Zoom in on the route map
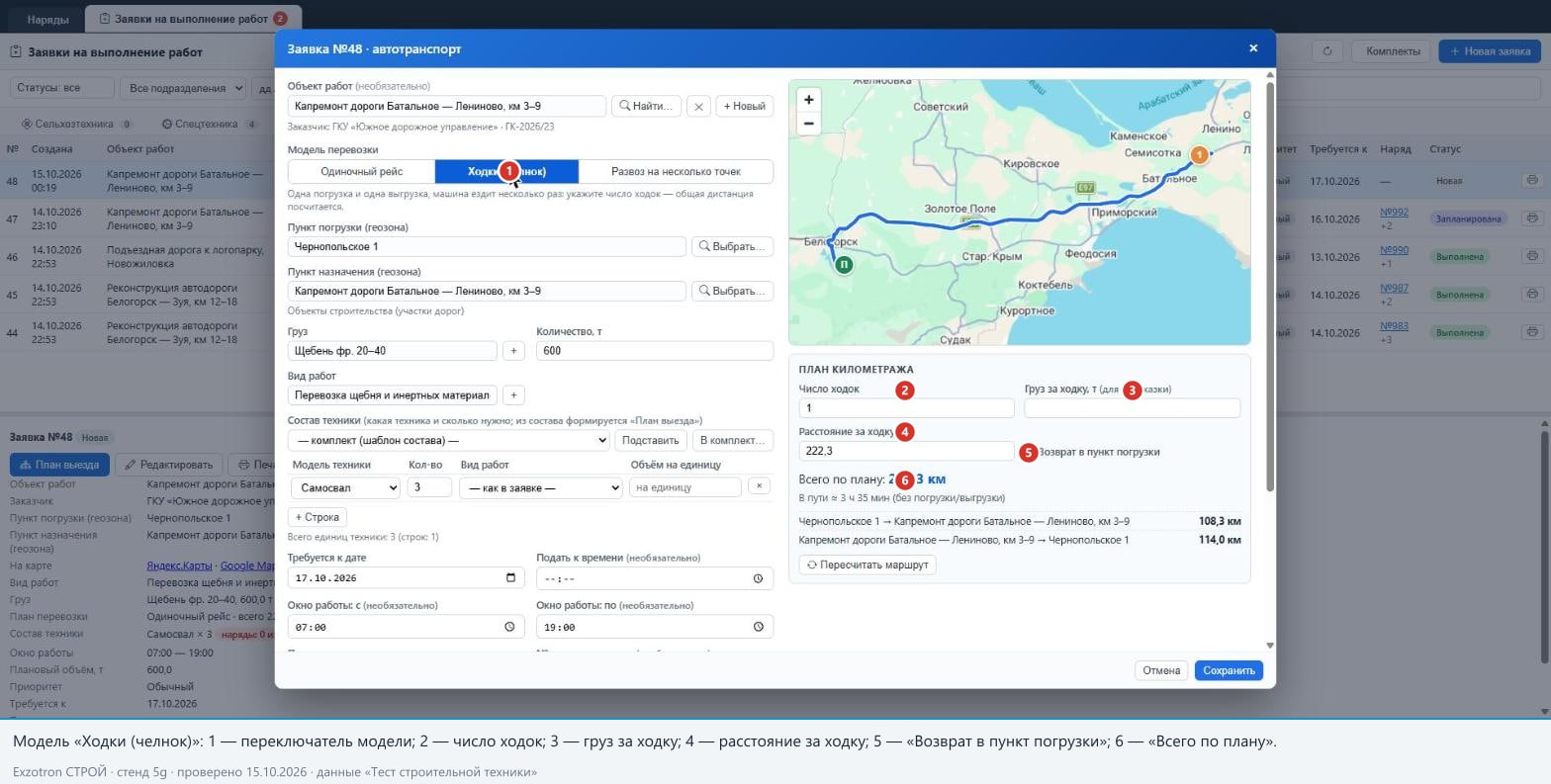 [809, 99]
